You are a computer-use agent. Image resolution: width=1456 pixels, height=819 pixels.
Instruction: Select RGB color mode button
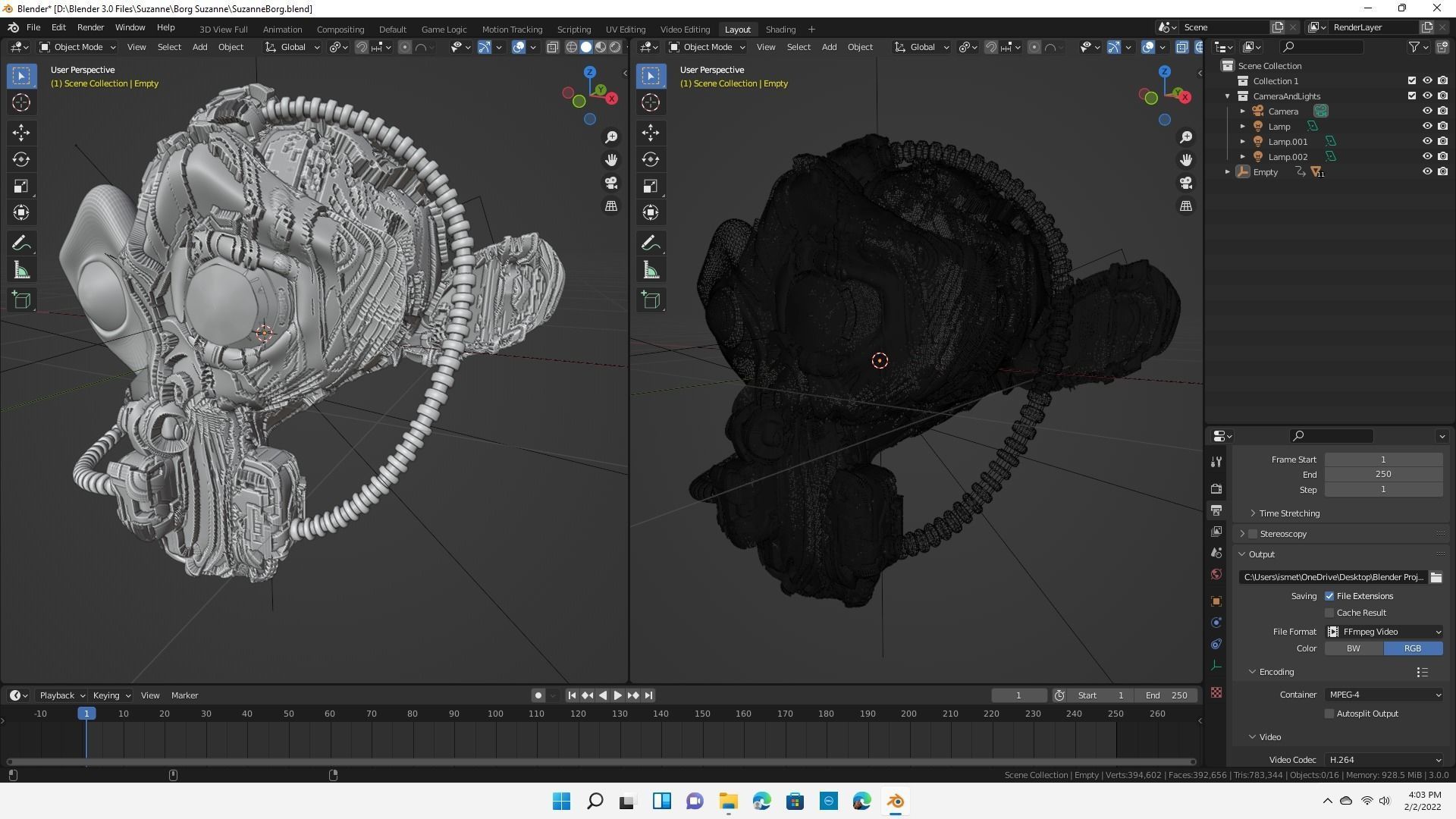1413,648
